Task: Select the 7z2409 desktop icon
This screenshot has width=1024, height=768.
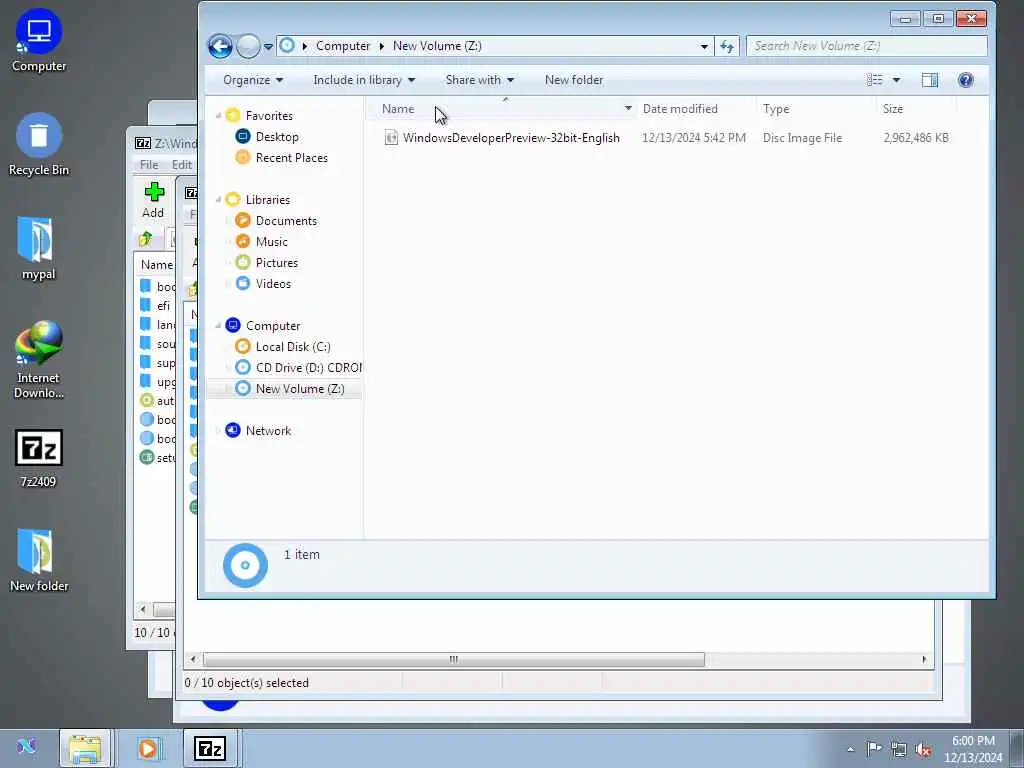Action: point(39,458)
